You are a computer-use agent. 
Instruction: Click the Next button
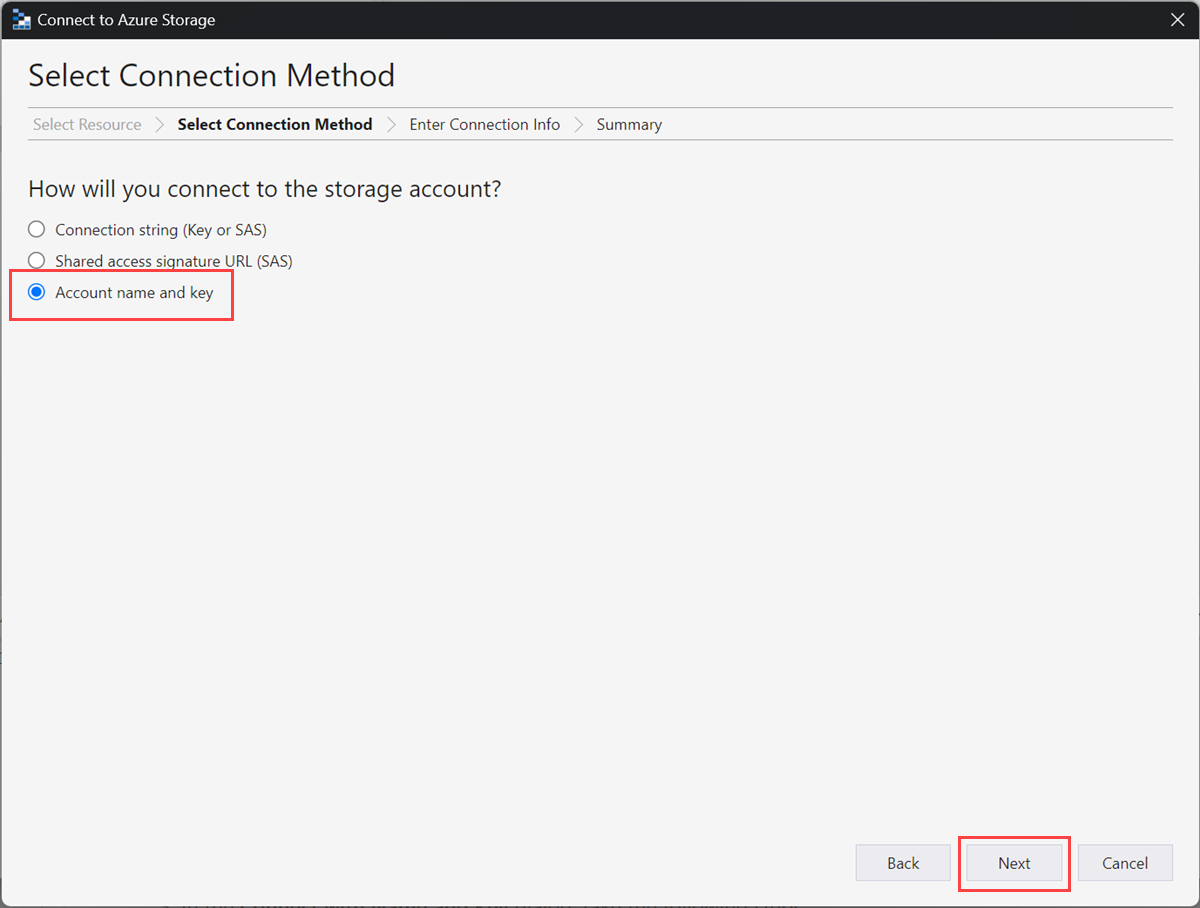click(x=1014, y=863)
